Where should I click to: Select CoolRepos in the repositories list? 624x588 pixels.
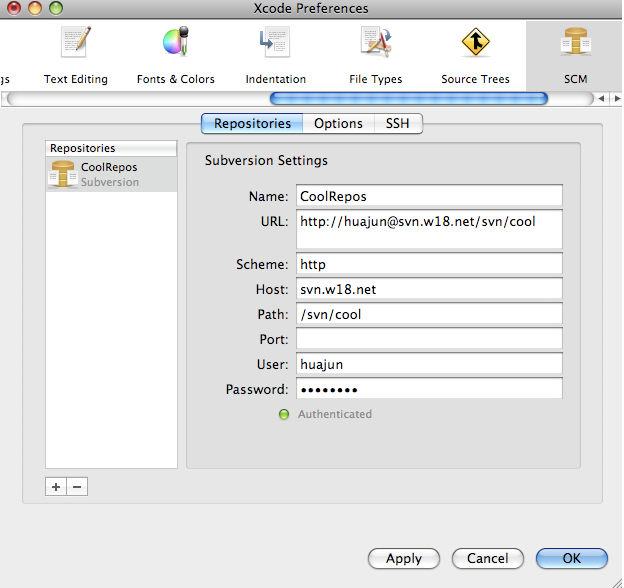click(110, 174)
